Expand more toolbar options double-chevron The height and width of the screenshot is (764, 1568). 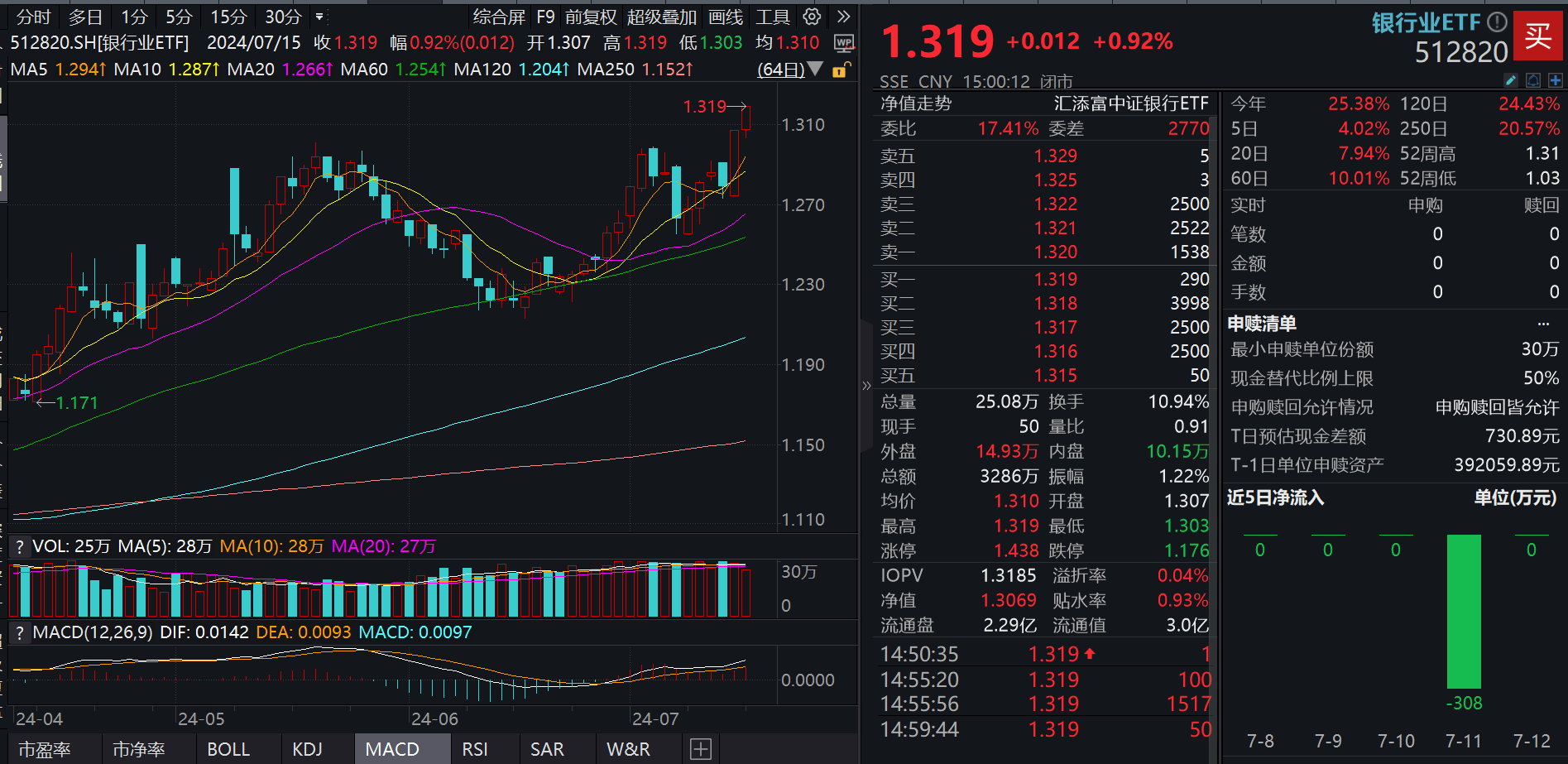(843, 17)
